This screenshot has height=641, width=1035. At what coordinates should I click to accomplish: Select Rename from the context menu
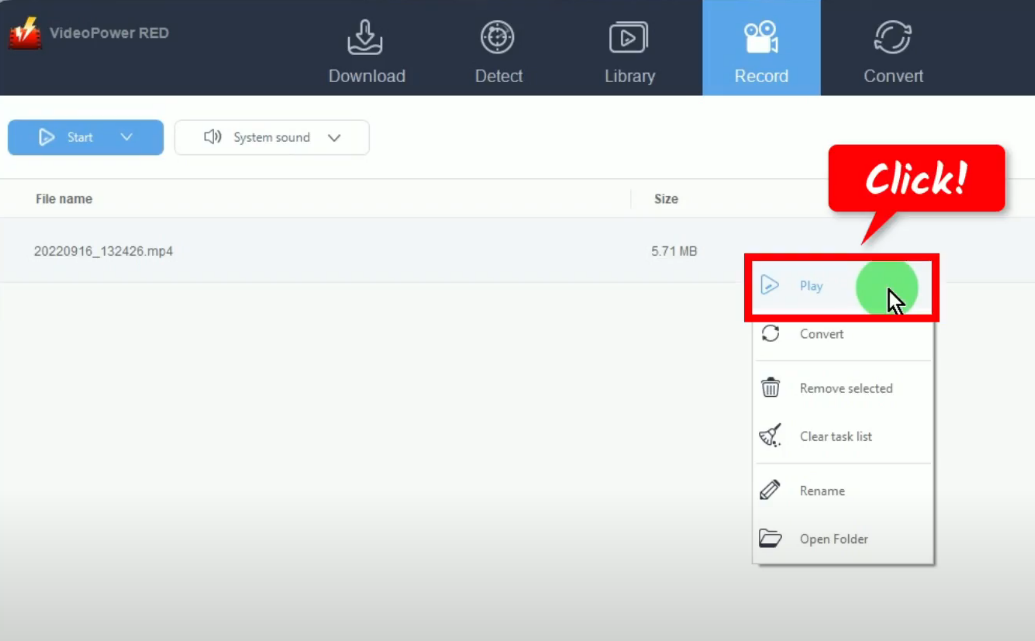coord(823,490)
